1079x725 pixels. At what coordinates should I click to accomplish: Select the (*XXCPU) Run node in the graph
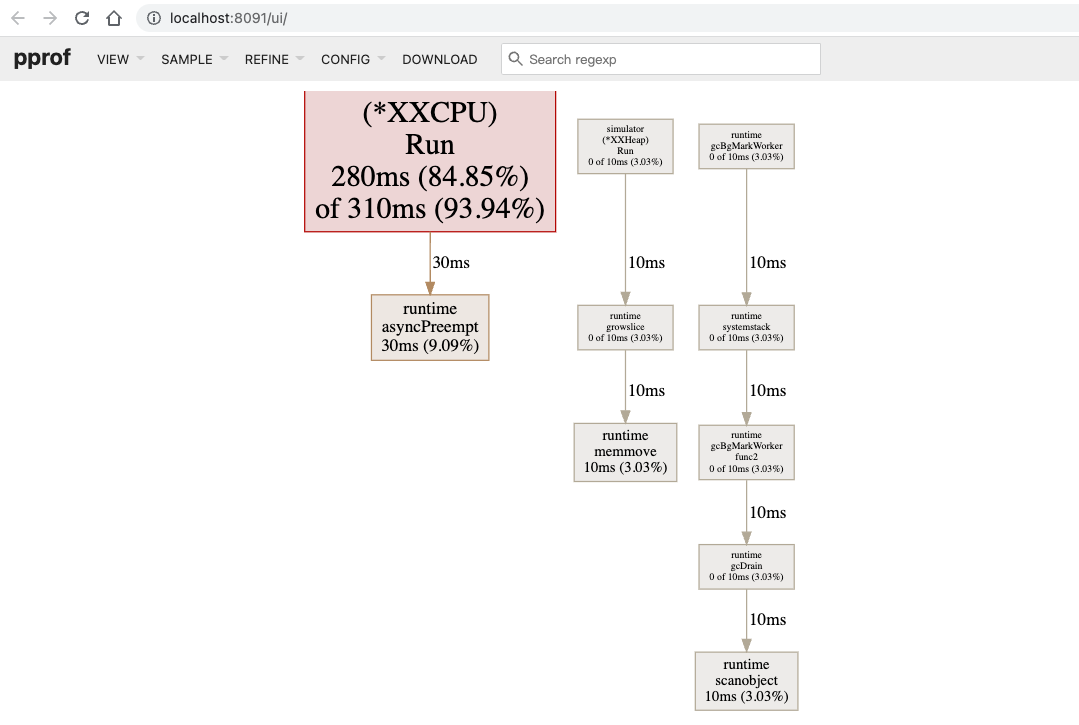click(x=430, y=162)
